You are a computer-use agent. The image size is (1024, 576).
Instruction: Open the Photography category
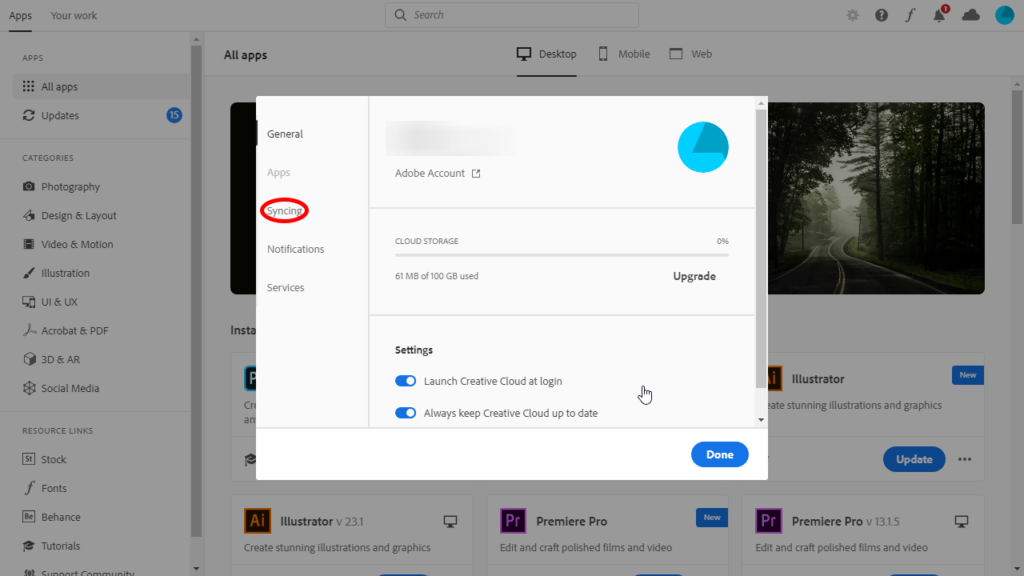tap(61, 187)
